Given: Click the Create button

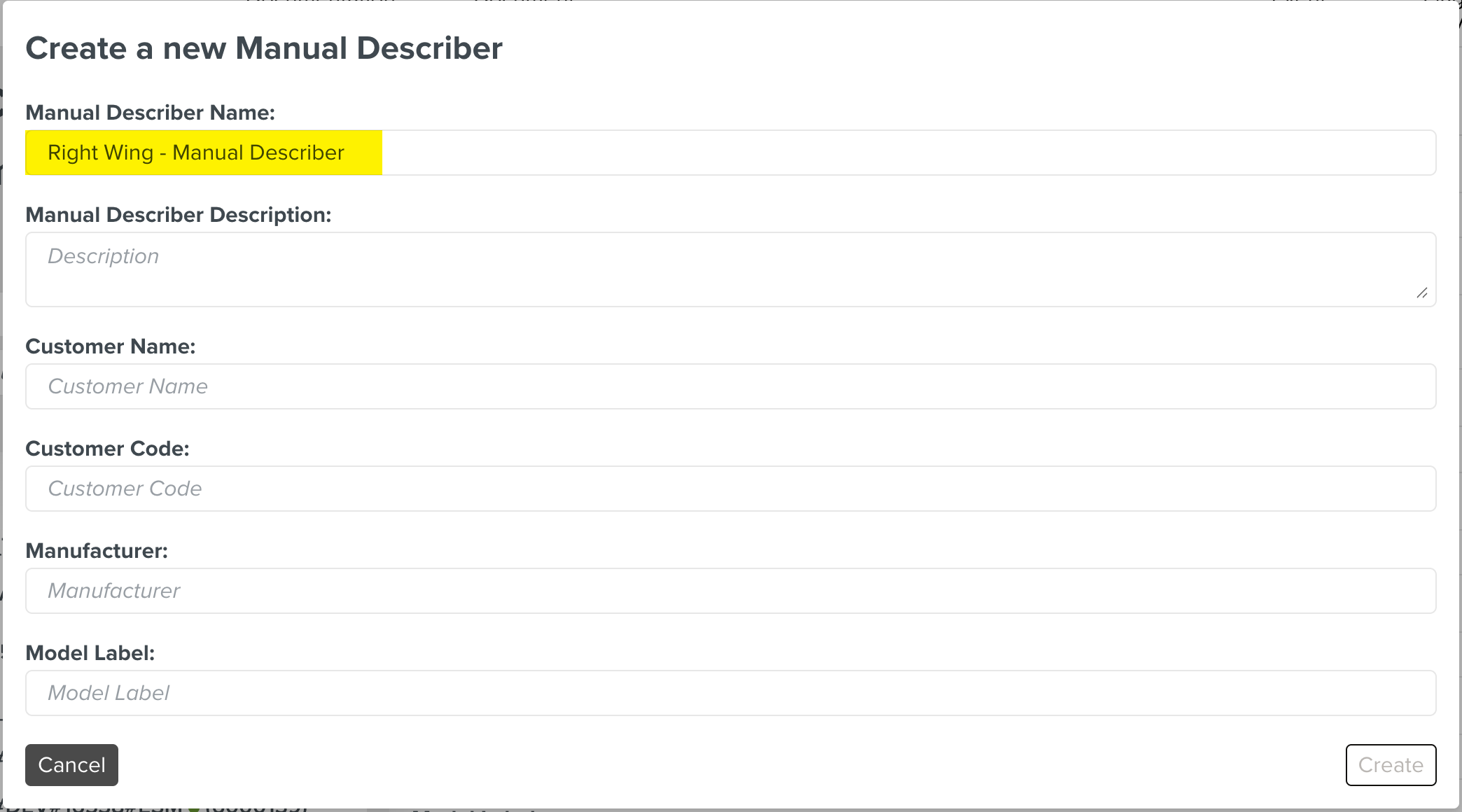Looking at the screenshot, I should 1391,765.
